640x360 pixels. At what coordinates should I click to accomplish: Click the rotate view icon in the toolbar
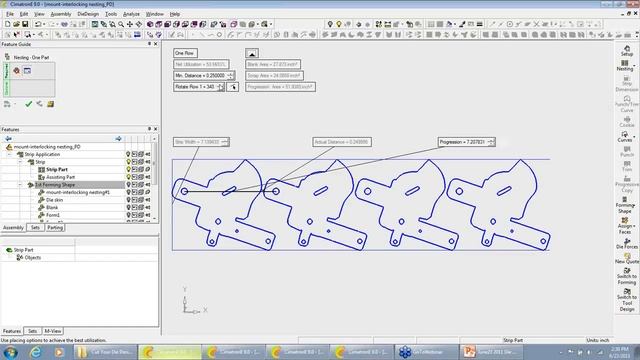tap(139, 24)
